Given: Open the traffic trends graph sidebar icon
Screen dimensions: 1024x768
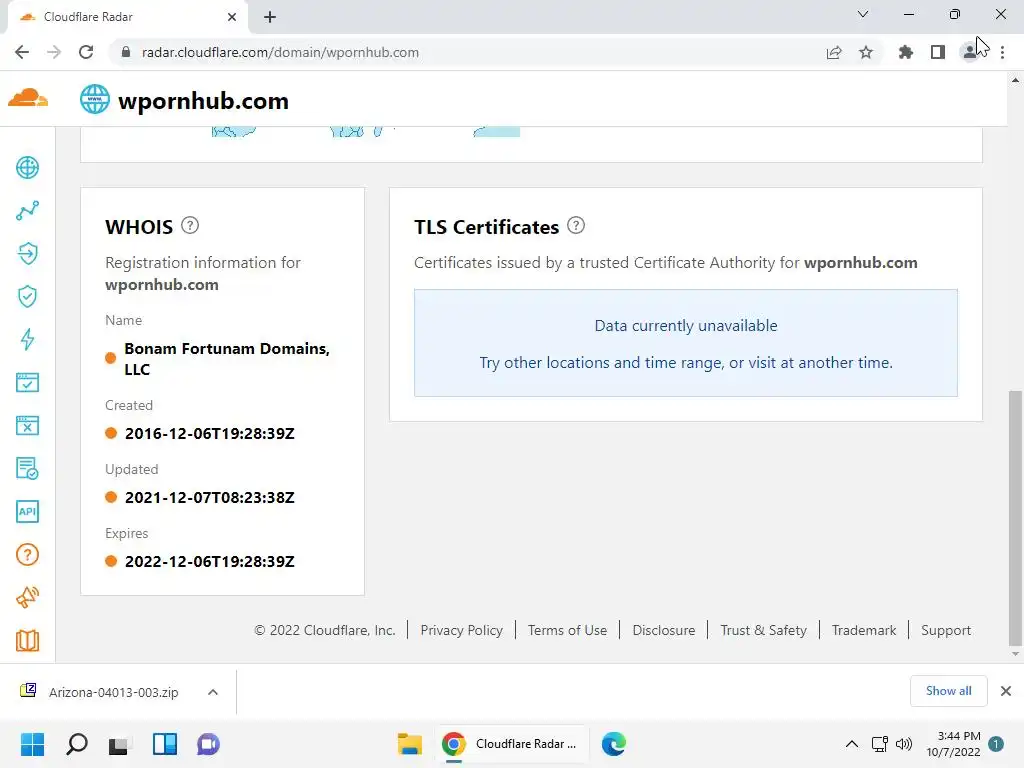Looking at the screenshot, I should 27,210.
